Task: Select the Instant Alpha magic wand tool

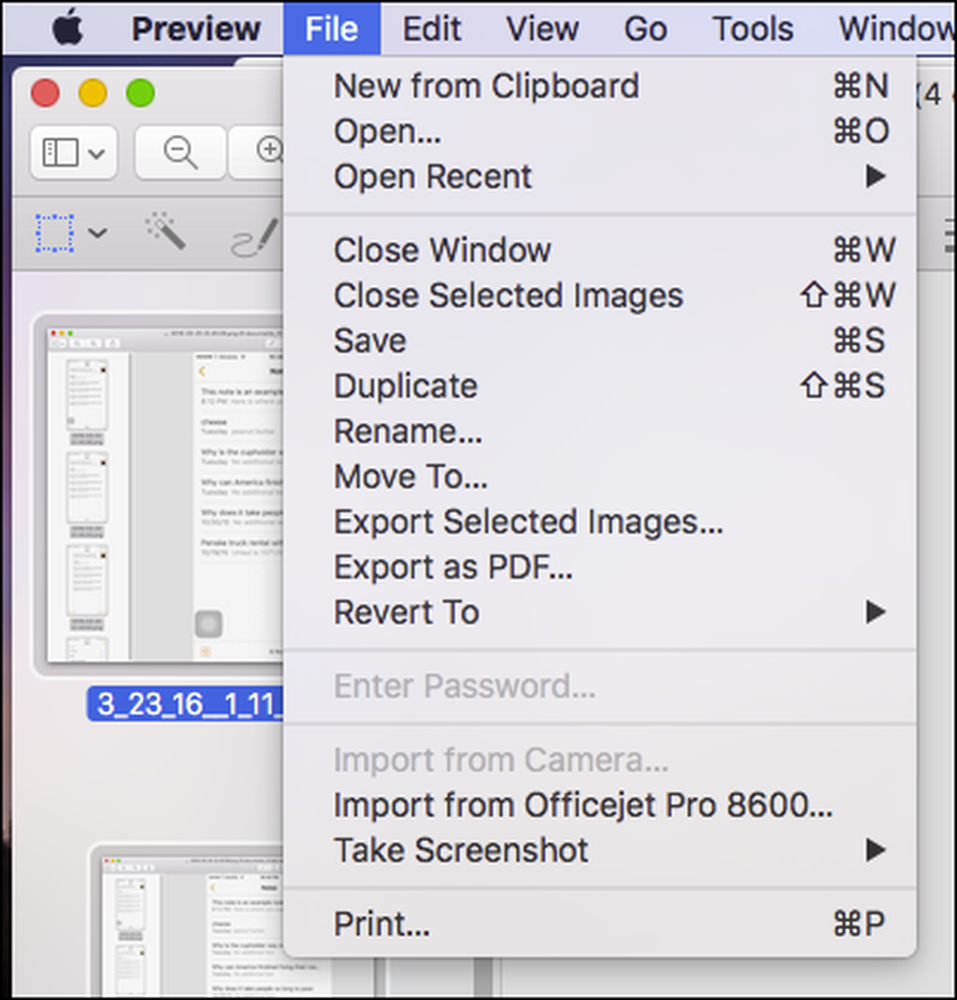Action: coord(165,231)
